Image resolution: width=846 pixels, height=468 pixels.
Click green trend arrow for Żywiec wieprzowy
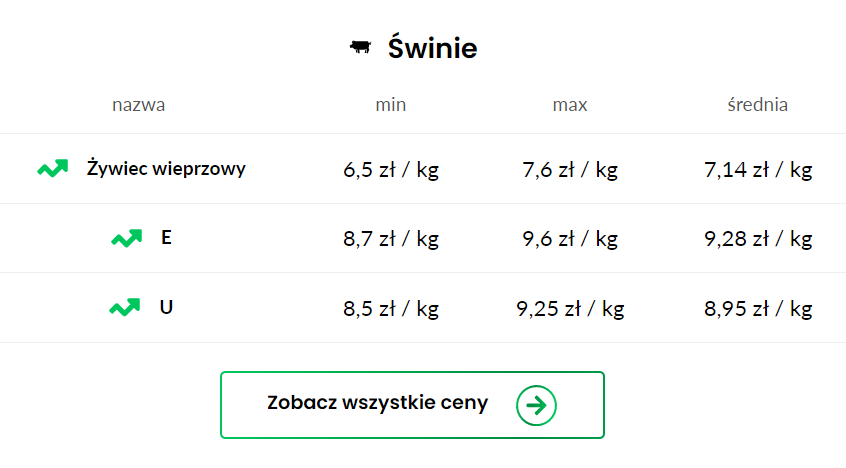pyautogui.click(x=52, y=168)
